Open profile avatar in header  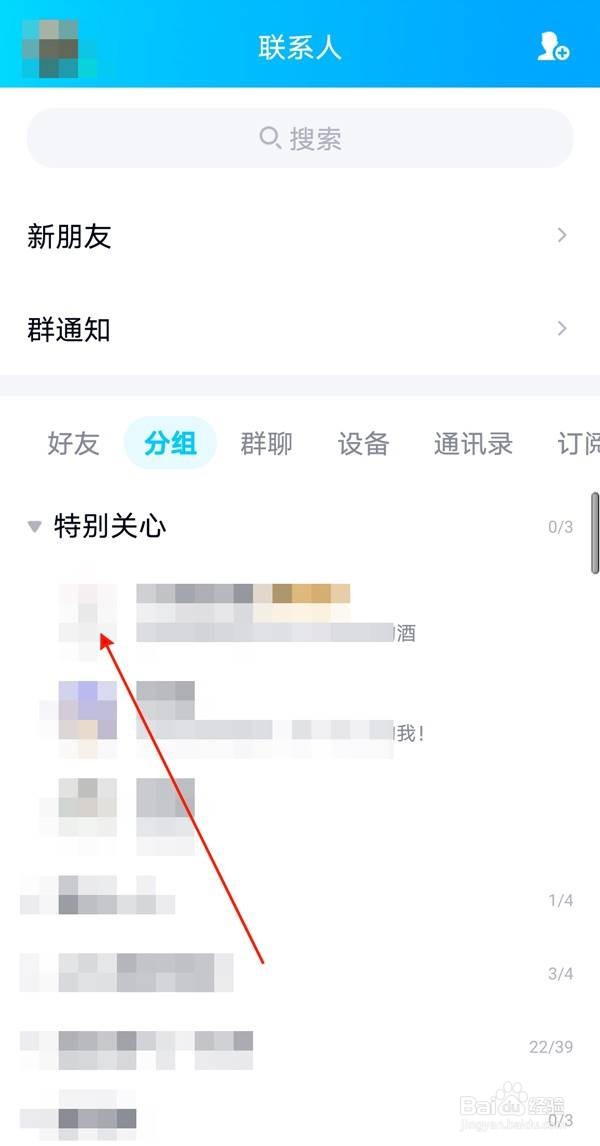pyautogui.click(x=50, y=48)
